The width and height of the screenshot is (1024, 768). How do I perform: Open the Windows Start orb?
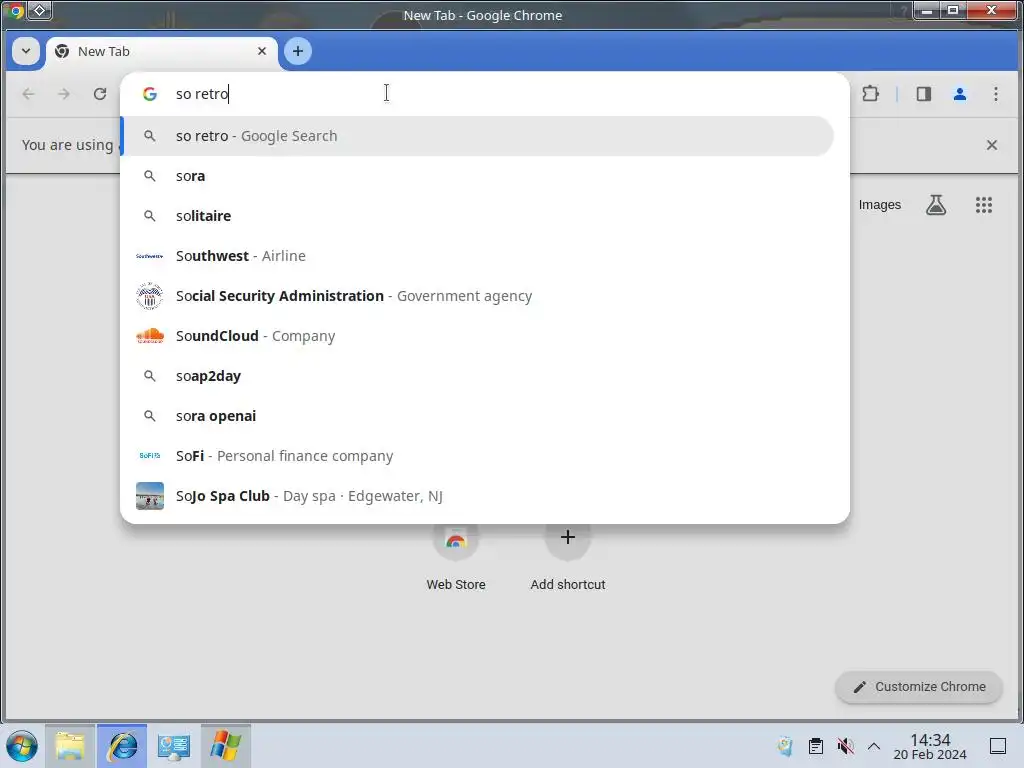click(22, 746)
